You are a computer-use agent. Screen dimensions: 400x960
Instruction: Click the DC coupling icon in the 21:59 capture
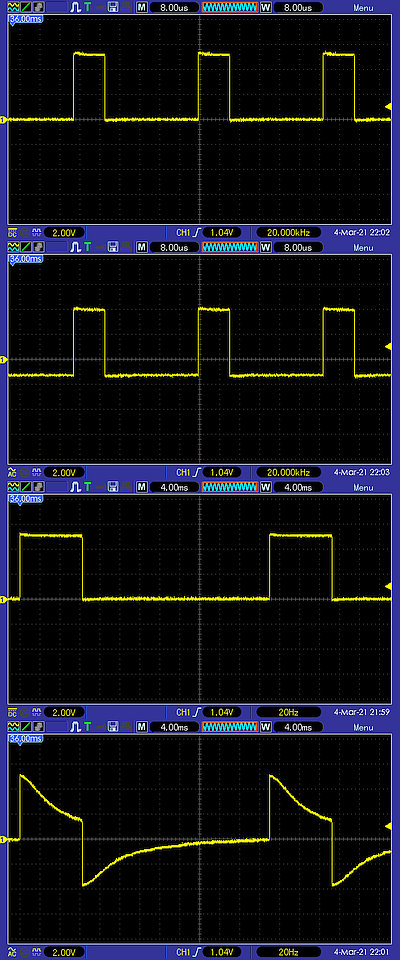[x=12, y=713]
